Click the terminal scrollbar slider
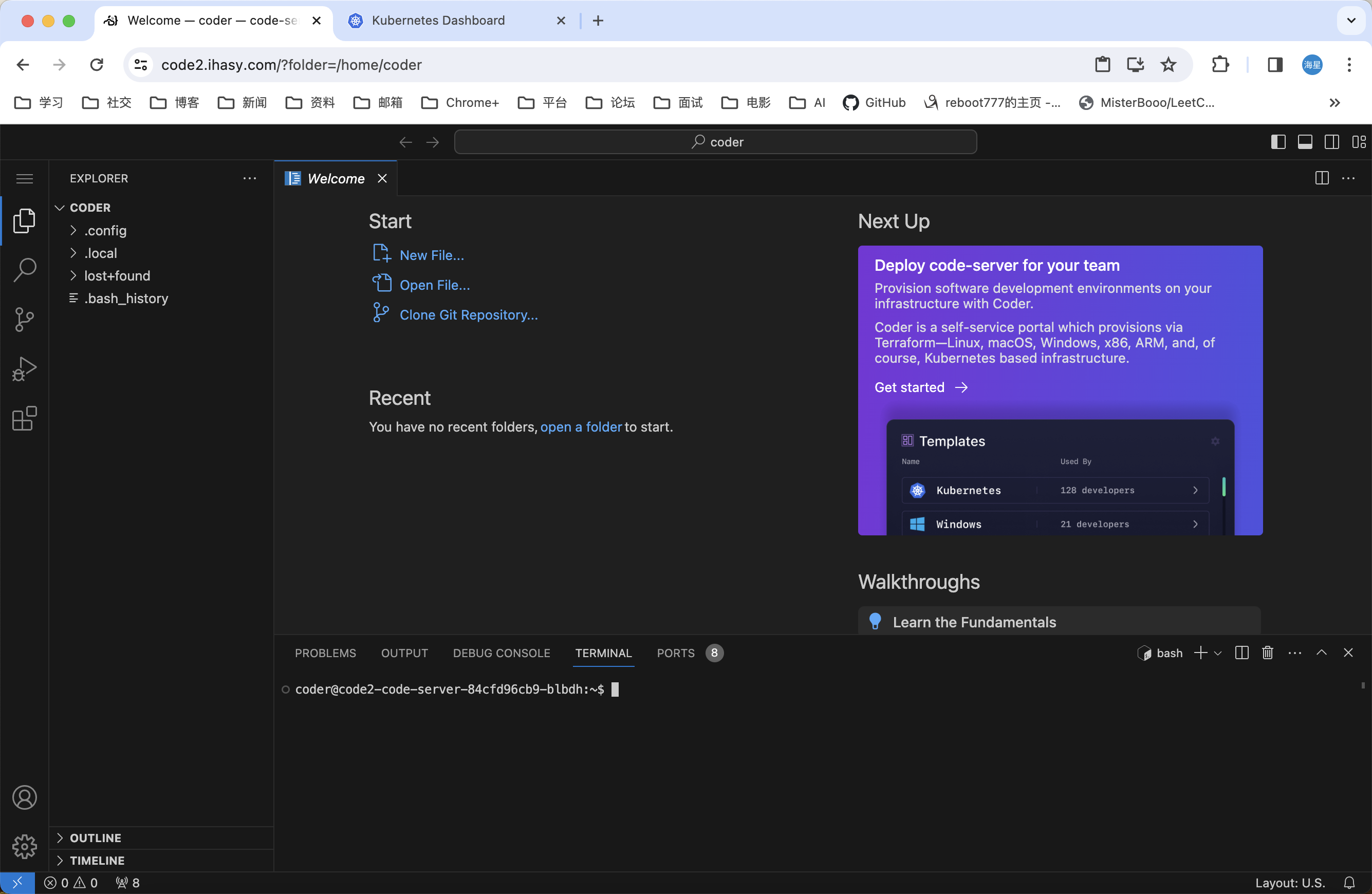Viewport: 1372px width, 894px height. pos(1363,685)
